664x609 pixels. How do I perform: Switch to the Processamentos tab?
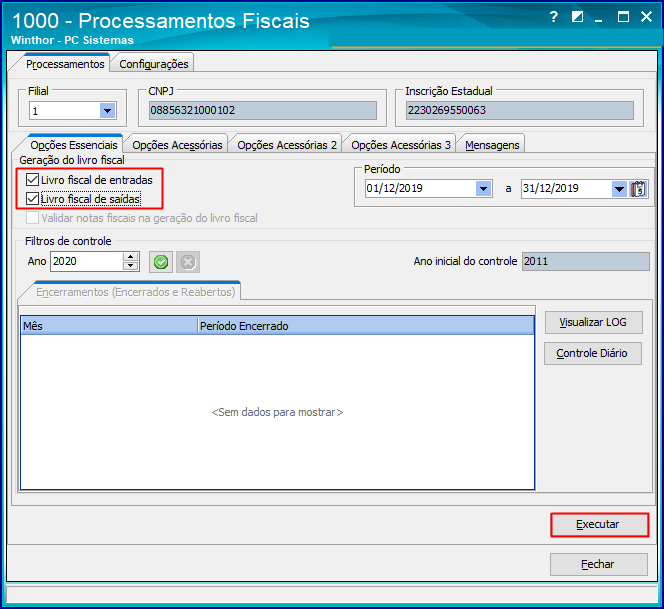(x=65, y=64)
